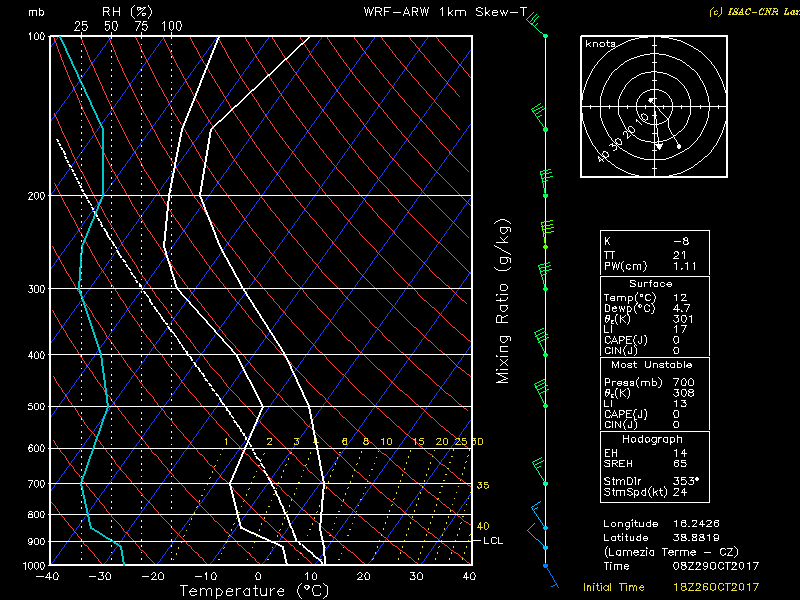The width and height of the screenshot is (800, 600).
Task: Click the '300' pressure axis label
Action: 36,289
